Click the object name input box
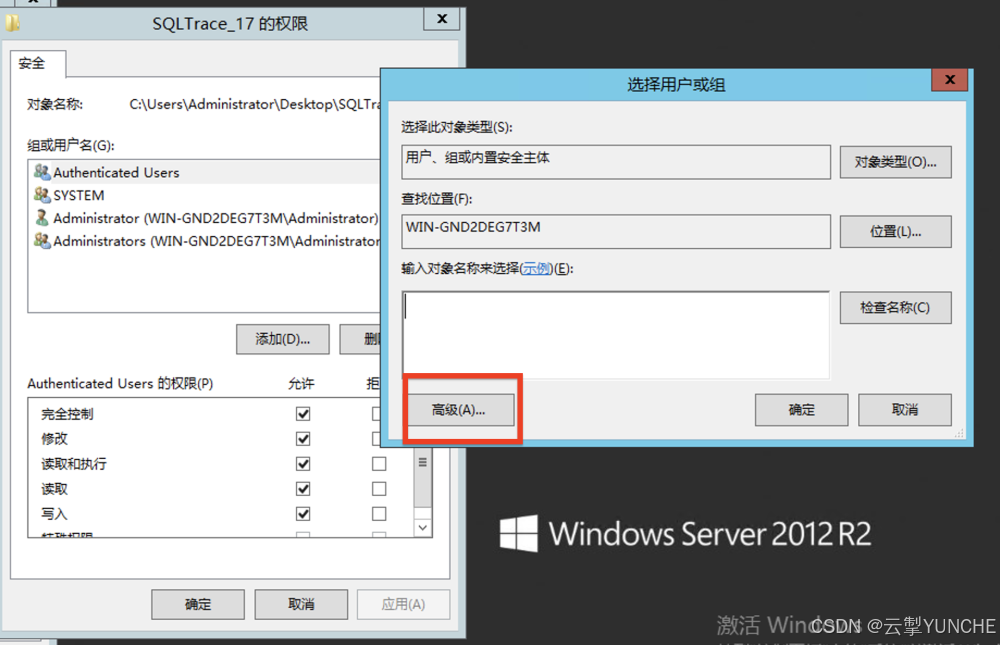Viewport: 1000px width, 645px height. click(616, 336)
